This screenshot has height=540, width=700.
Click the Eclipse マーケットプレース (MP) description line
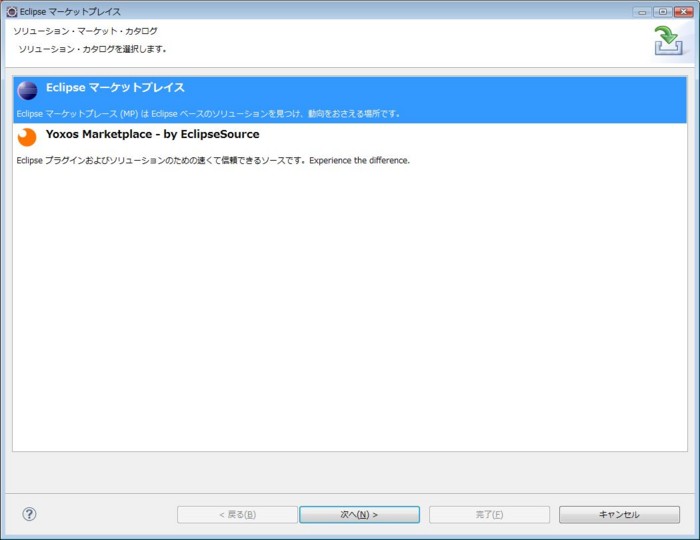[x=208, y=114]
